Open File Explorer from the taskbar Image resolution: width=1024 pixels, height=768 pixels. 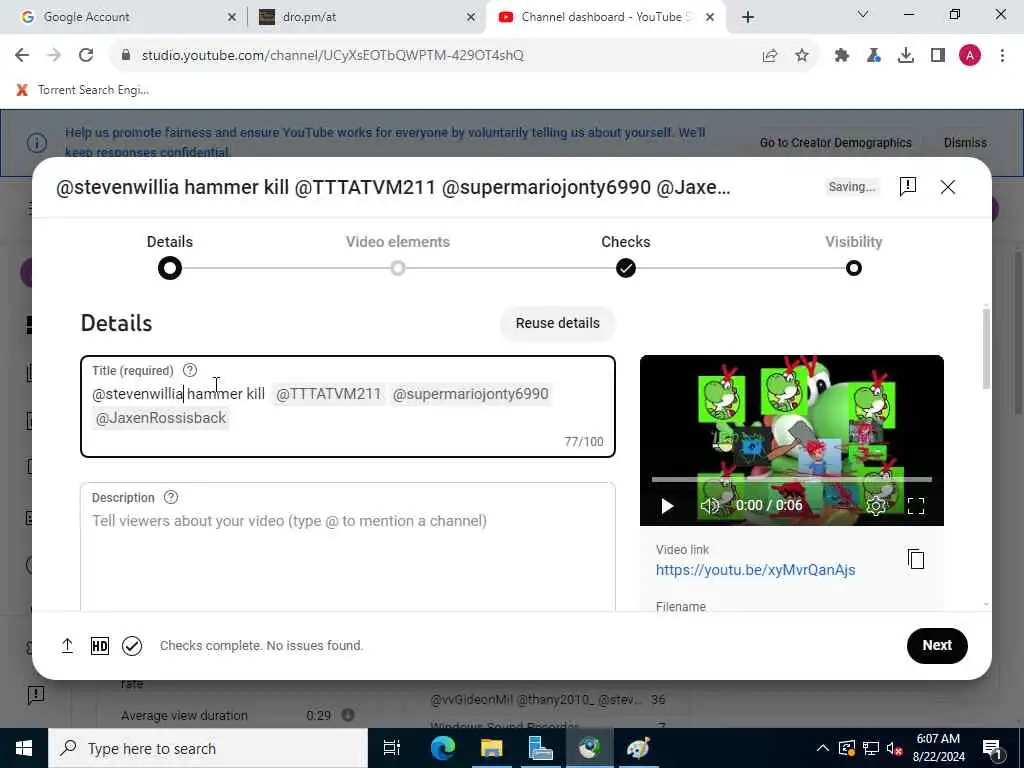click(491, 748)
